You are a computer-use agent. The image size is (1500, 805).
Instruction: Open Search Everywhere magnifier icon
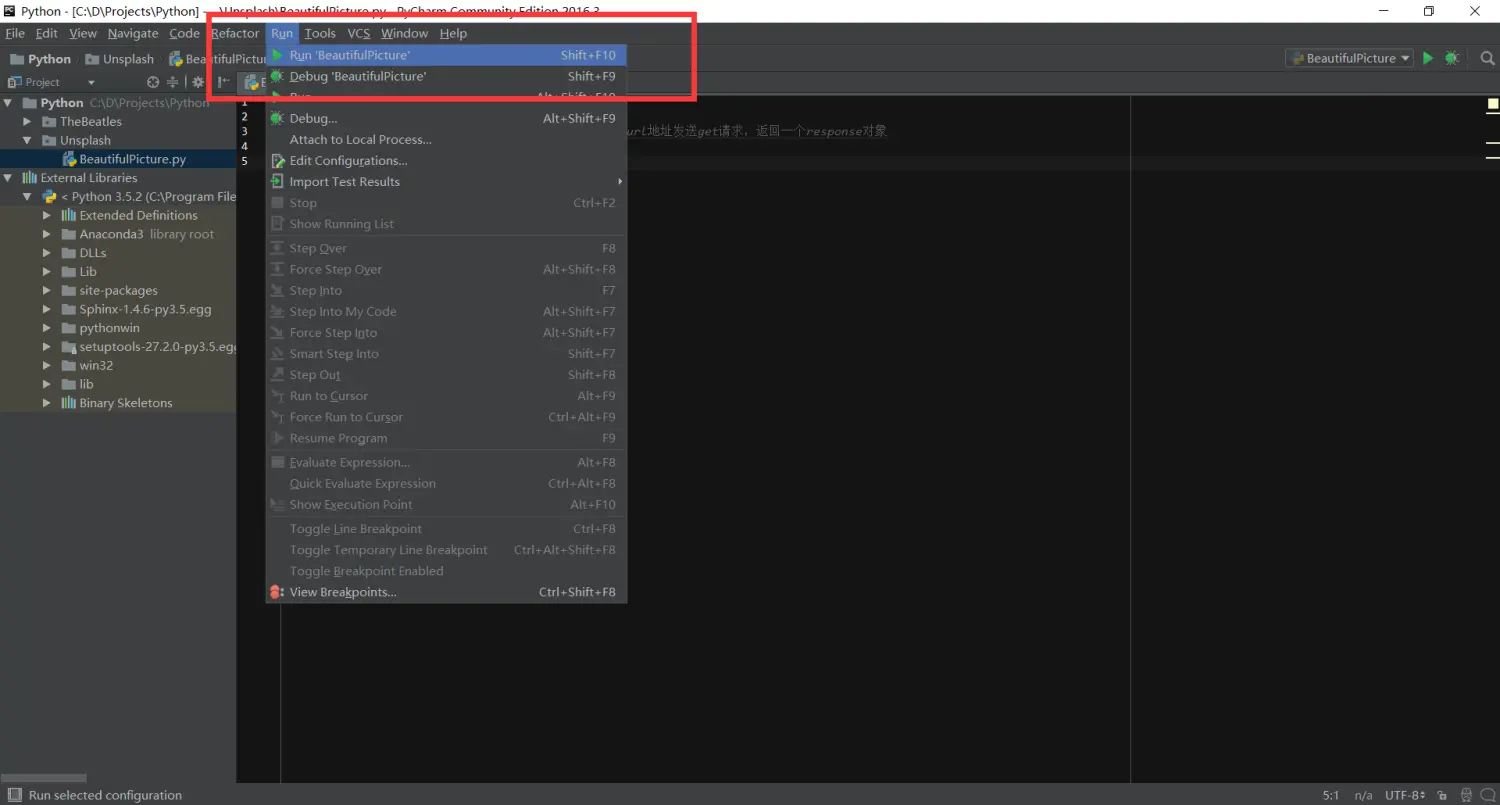(1487, 58)
